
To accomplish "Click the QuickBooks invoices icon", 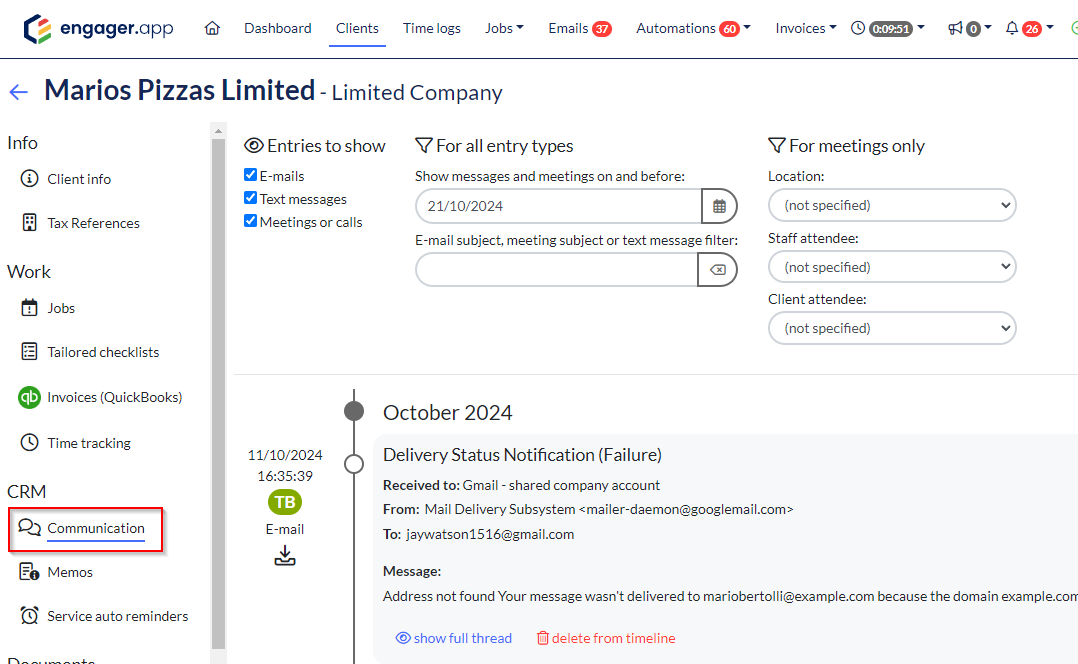I will point(30,397).
